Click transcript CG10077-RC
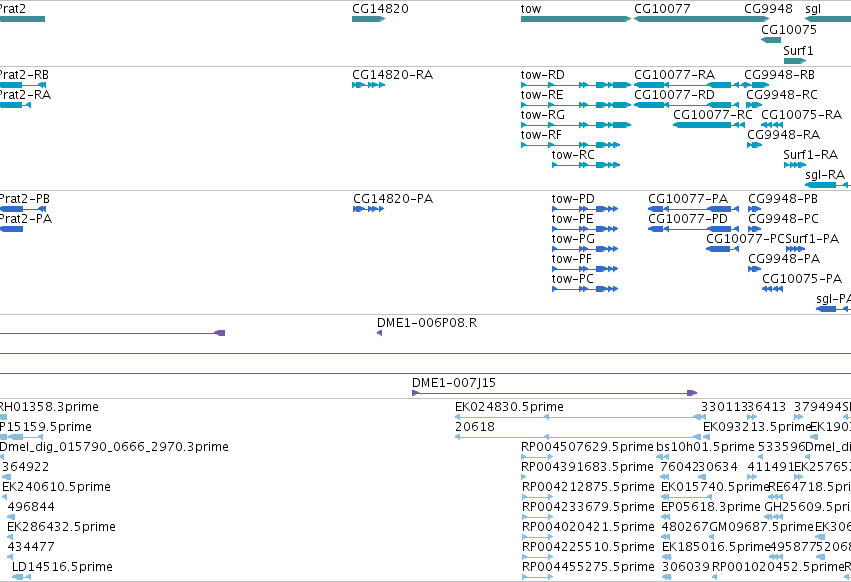The width and height of the screenshot is (851, 582). coord(708,125)
